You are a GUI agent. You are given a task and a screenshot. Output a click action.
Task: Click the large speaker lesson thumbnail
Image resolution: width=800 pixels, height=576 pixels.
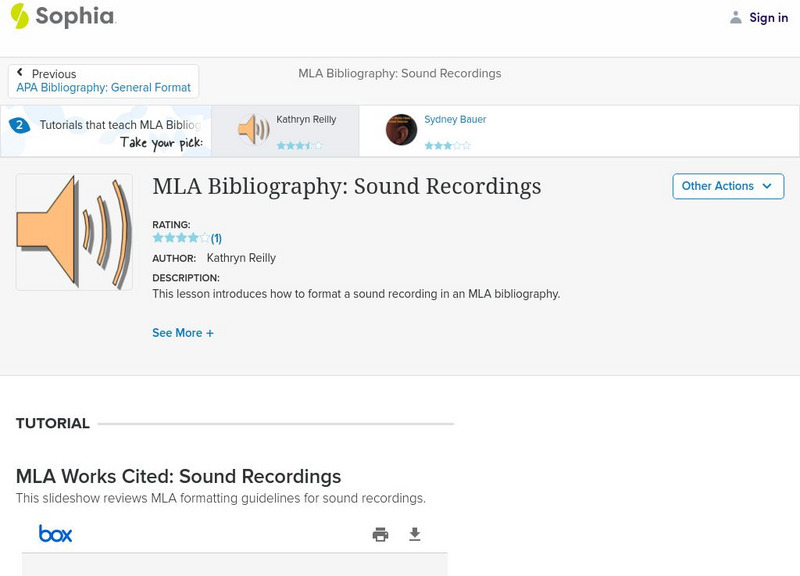point(74,232)
